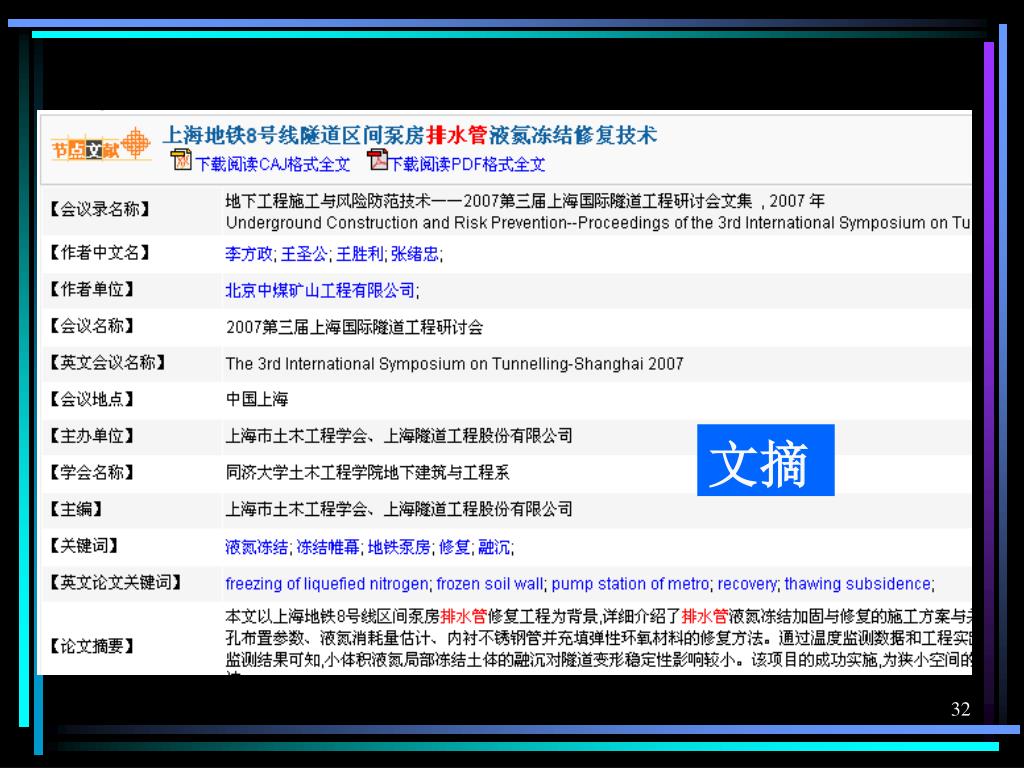
Task: Click keyword link 地铁泵房
Action: point(399,547)
